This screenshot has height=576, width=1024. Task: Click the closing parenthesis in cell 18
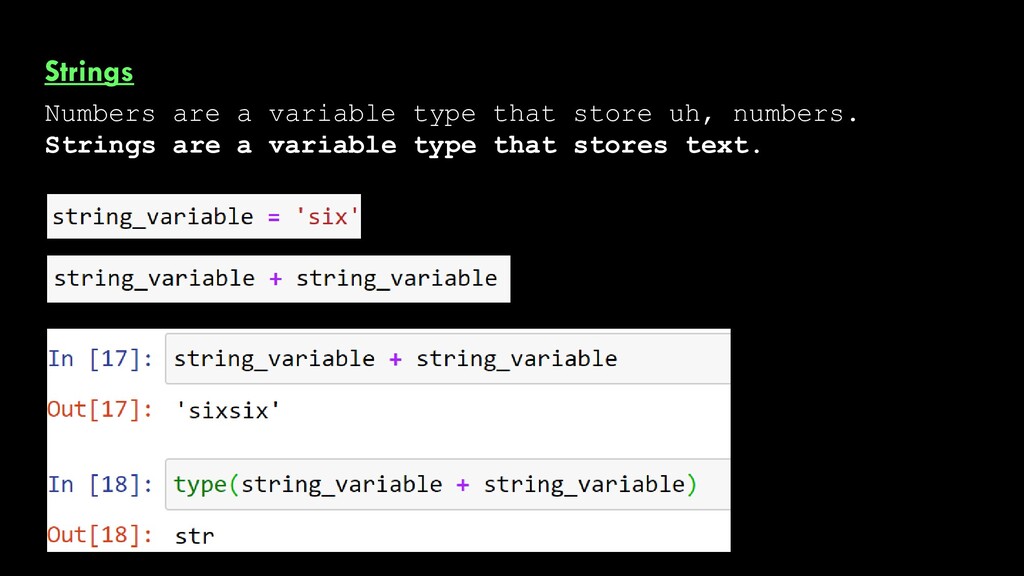692,485
